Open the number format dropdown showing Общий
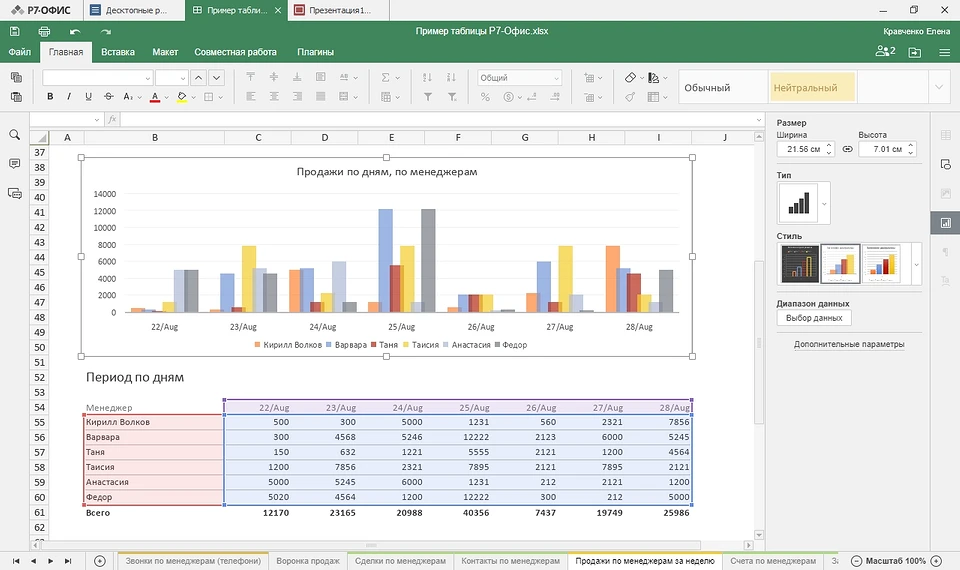 [x=519, y=78]
